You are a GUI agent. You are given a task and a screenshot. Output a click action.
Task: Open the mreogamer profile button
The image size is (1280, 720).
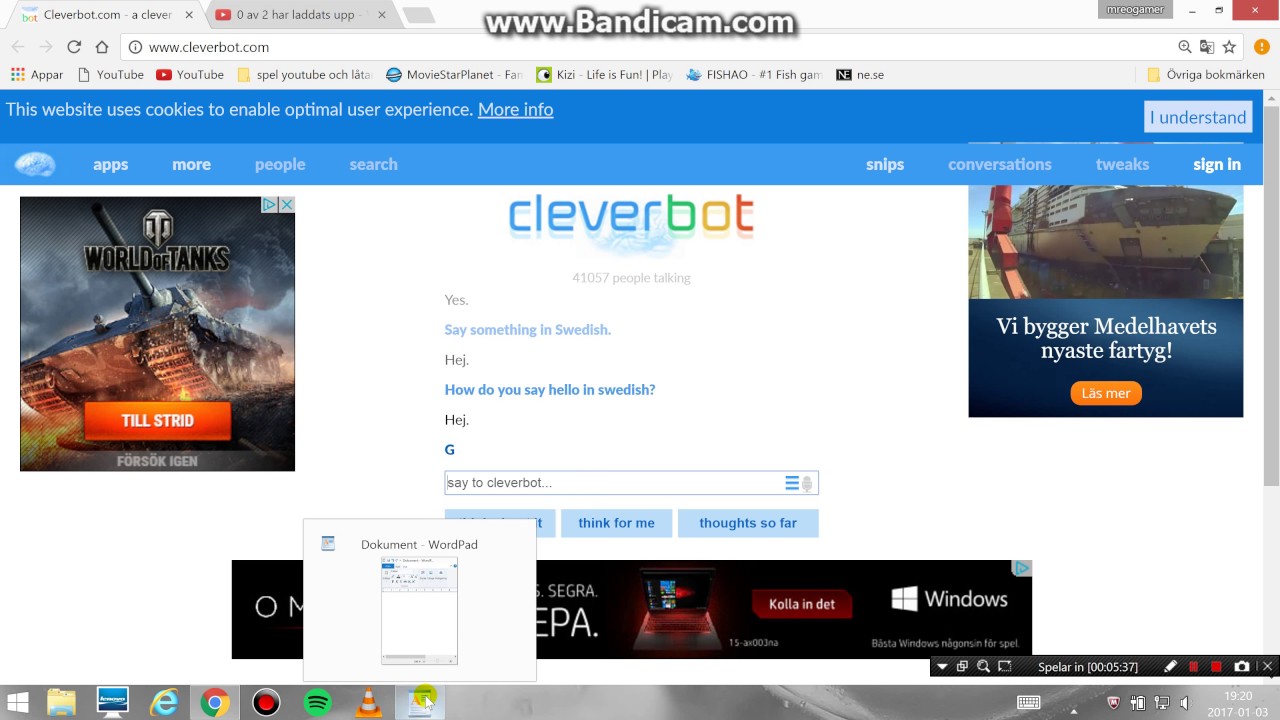click(x=1133, y=9)
